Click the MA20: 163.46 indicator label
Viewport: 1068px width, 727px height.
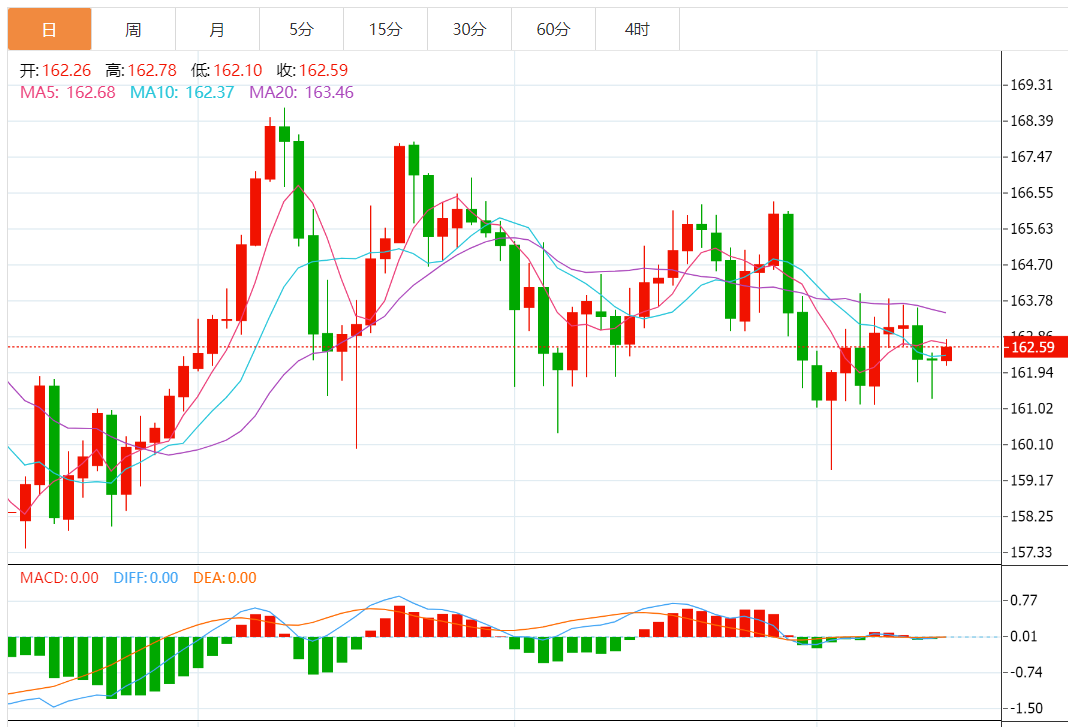tap(302, 92)
